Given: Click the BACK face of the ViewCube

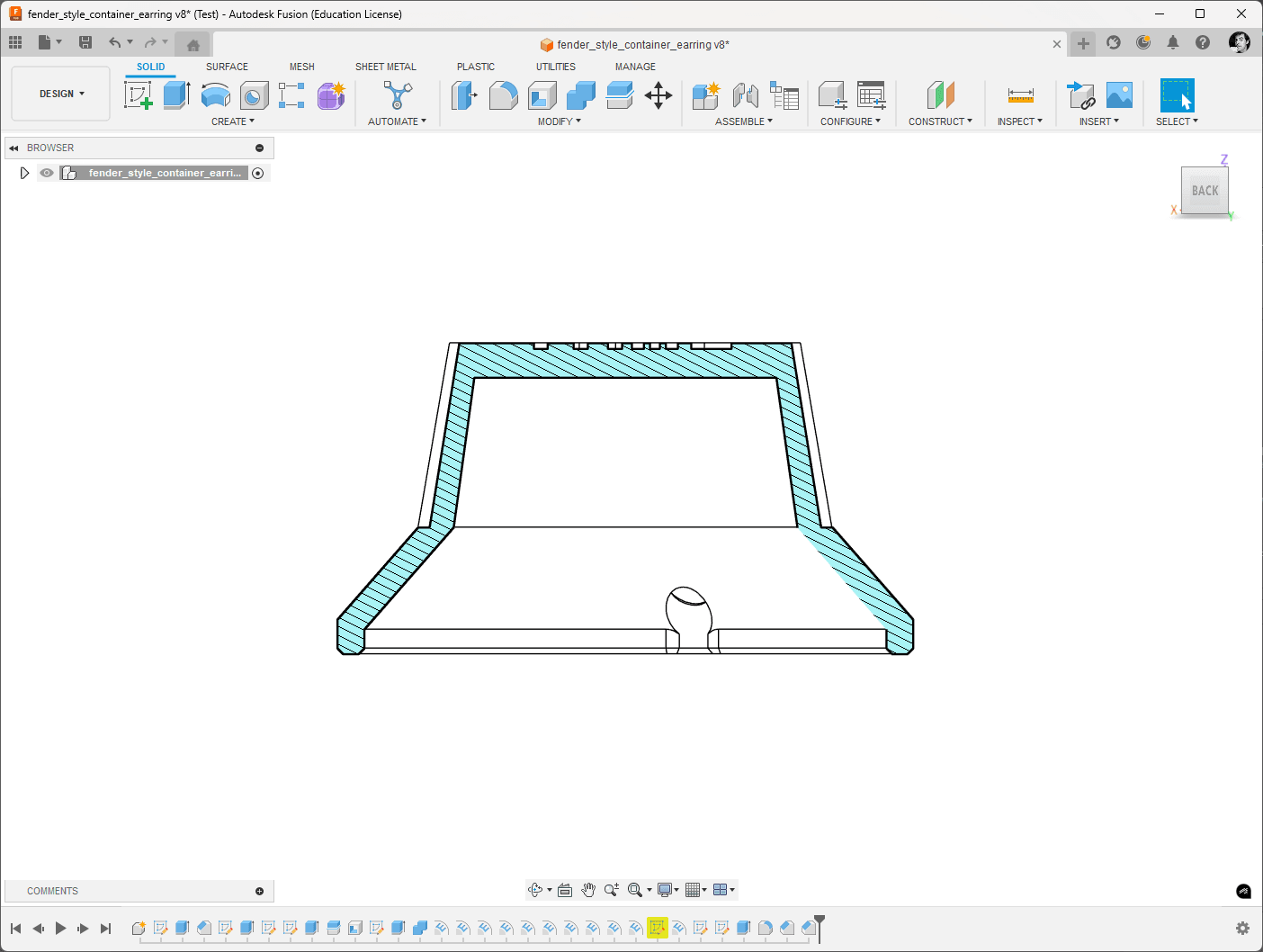Looking at the screenshot, I should coord(1205,190).
